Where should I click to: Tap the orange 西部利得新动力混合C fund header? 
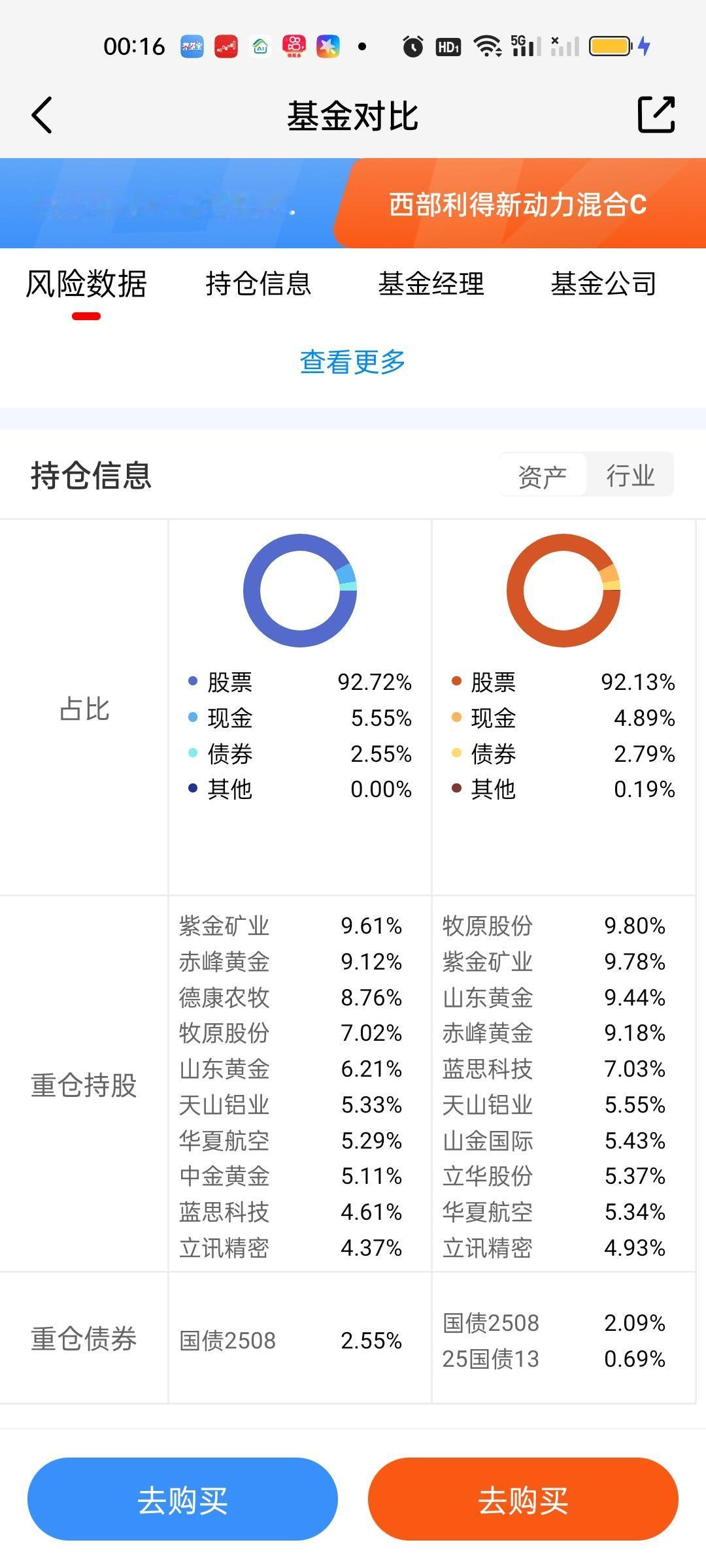518,204
